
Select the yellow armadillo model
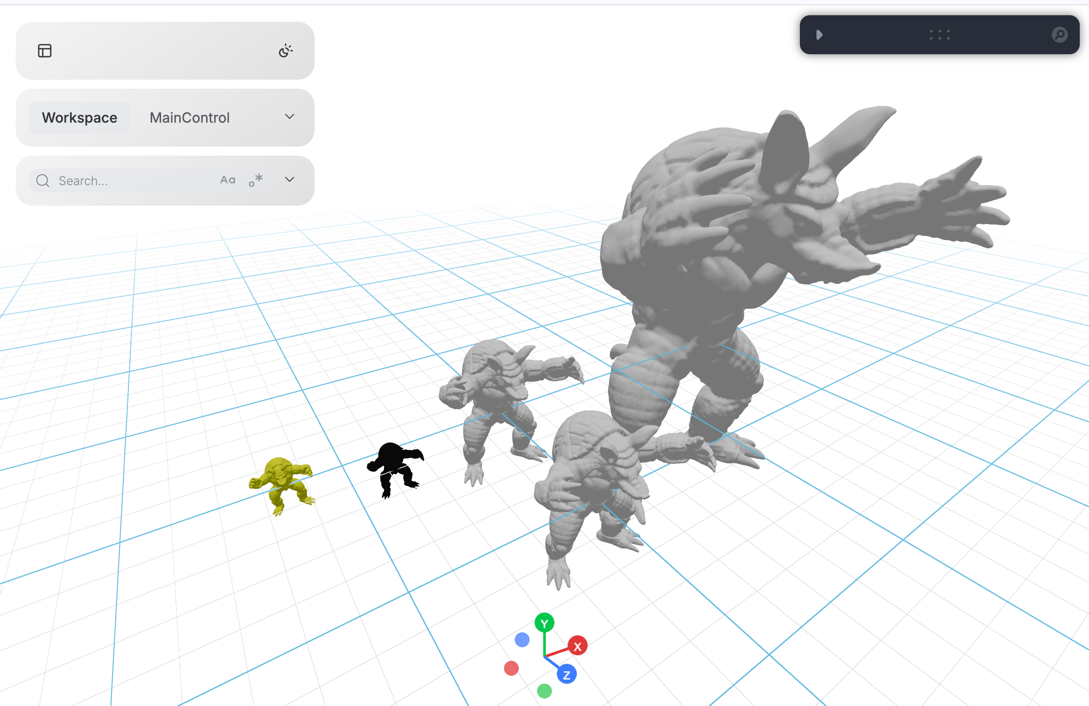[282, 484]
